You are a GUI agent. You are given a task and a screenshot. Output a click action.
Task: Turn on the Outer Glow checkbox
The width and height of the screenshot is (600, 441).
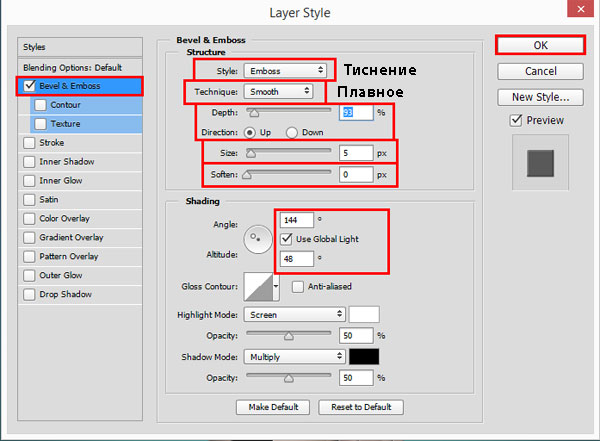[29, 275]
